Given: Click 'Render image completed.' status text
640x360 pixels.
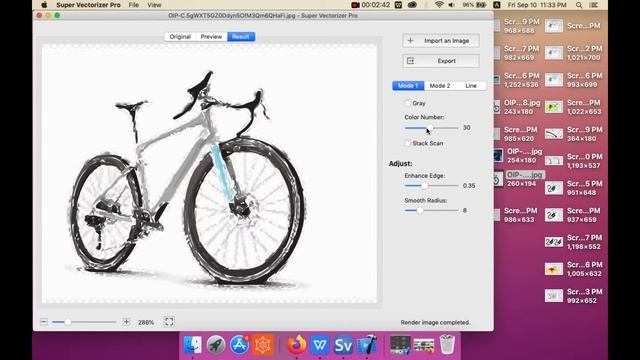Looking at the screenshot, I should click(435, 322).
